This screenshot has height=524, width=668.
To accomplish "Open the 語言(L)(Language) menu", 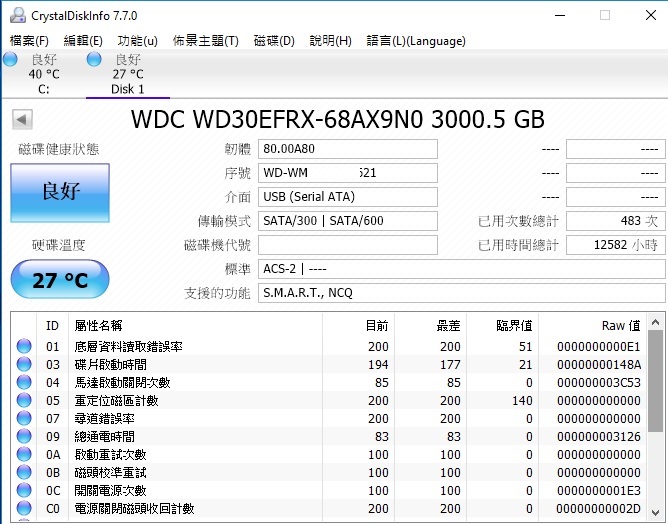I will coord(416,41).
